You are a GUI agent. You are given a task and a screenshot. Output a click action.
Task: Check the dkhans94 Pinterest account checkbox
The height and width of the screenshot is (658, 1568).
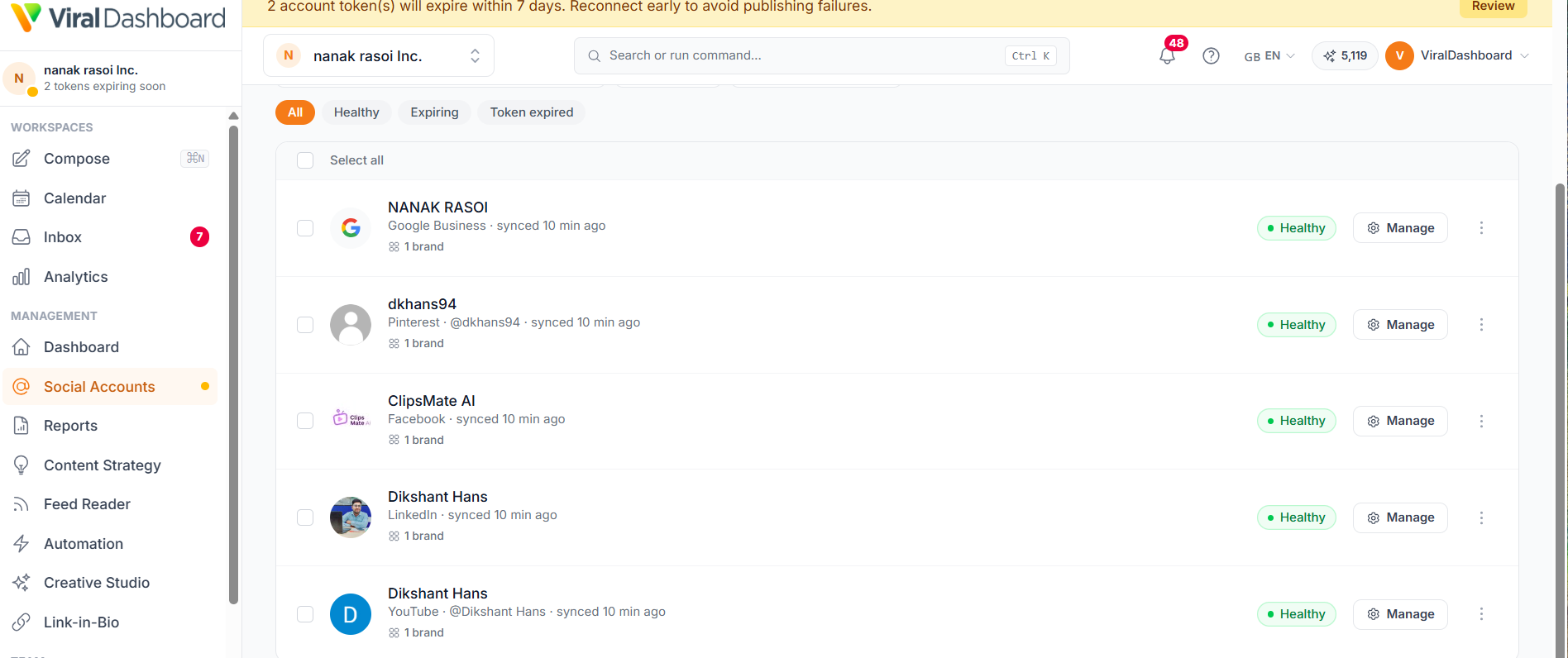click(305, 325)
